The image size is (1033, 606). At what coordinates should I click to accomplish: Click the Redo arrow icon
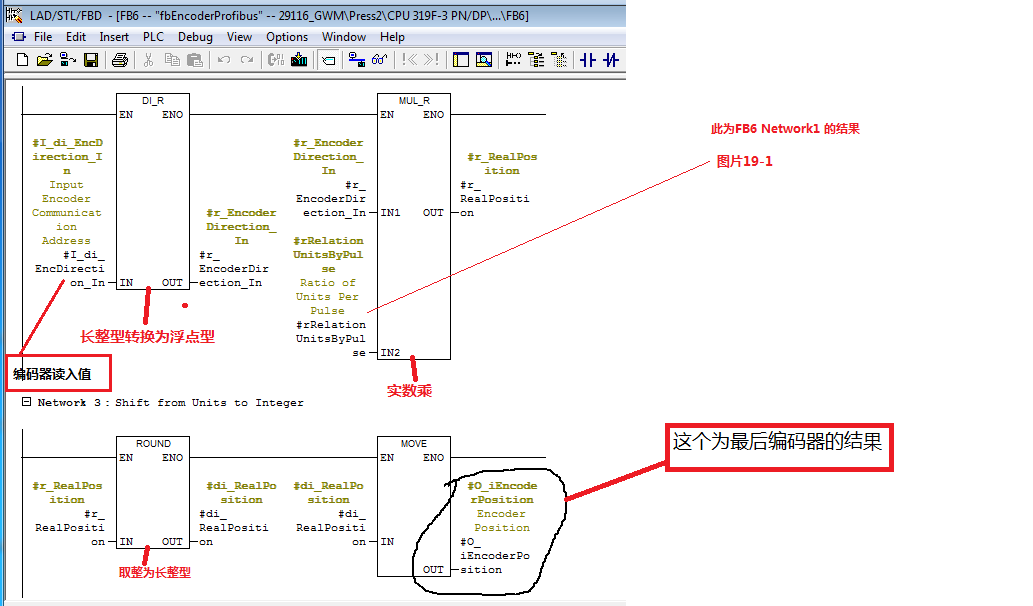(247, 60)
